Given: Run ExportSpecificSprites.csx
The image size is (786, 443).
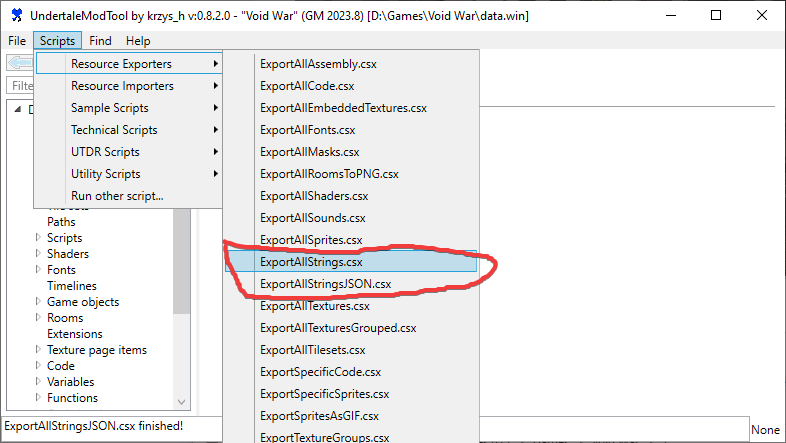Looking at the screenshot, I should click(351, 394).
